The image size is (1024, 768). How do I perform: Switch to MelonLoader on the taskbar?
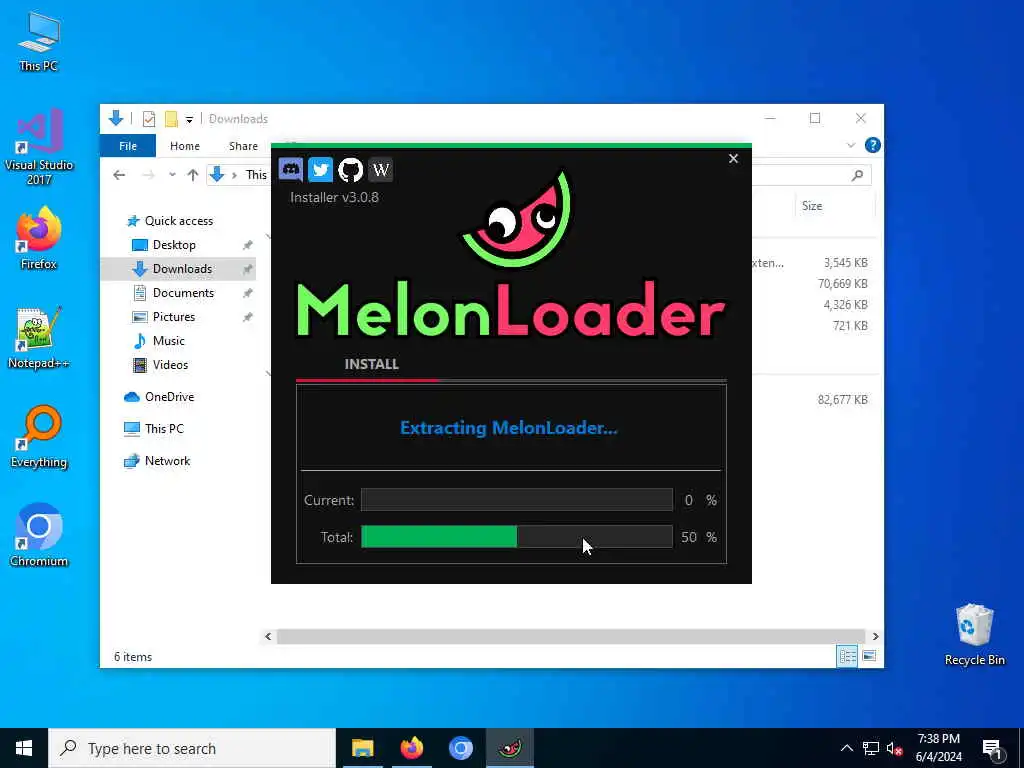509,748
